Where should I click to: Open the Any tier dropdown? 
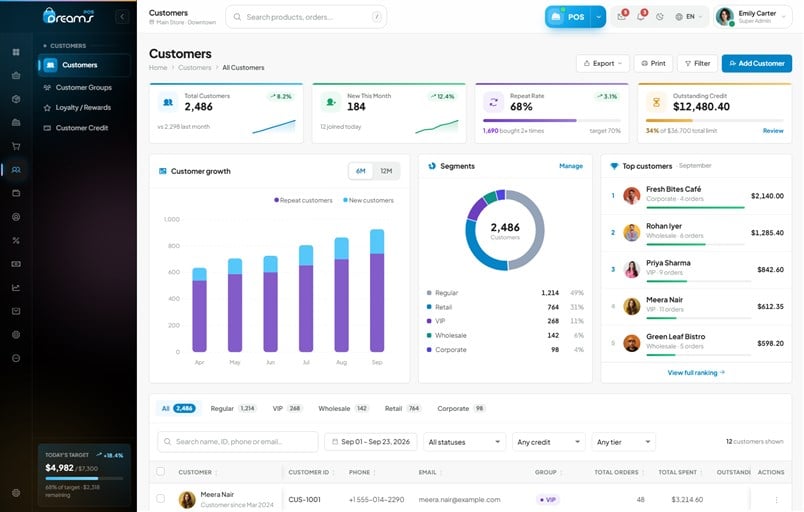coord(623,442)
